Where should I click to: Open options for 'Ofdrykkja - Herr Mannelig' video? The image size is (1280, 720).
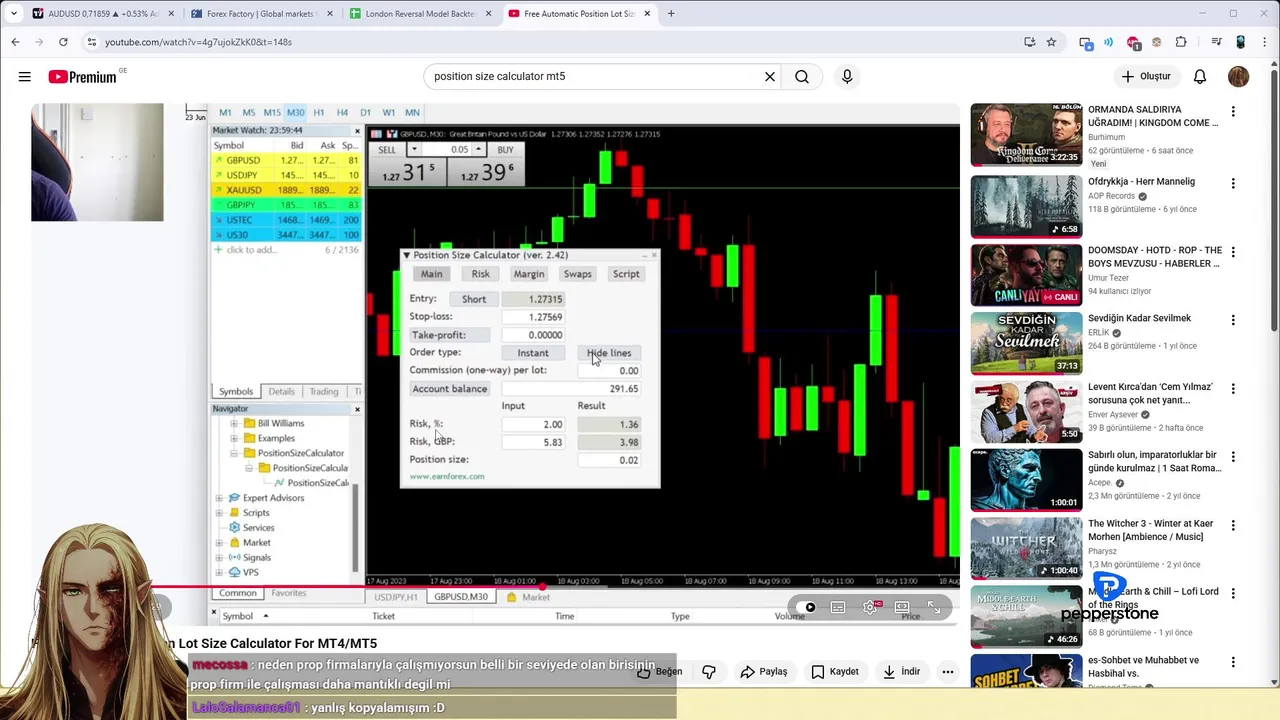coord(1233,183)
